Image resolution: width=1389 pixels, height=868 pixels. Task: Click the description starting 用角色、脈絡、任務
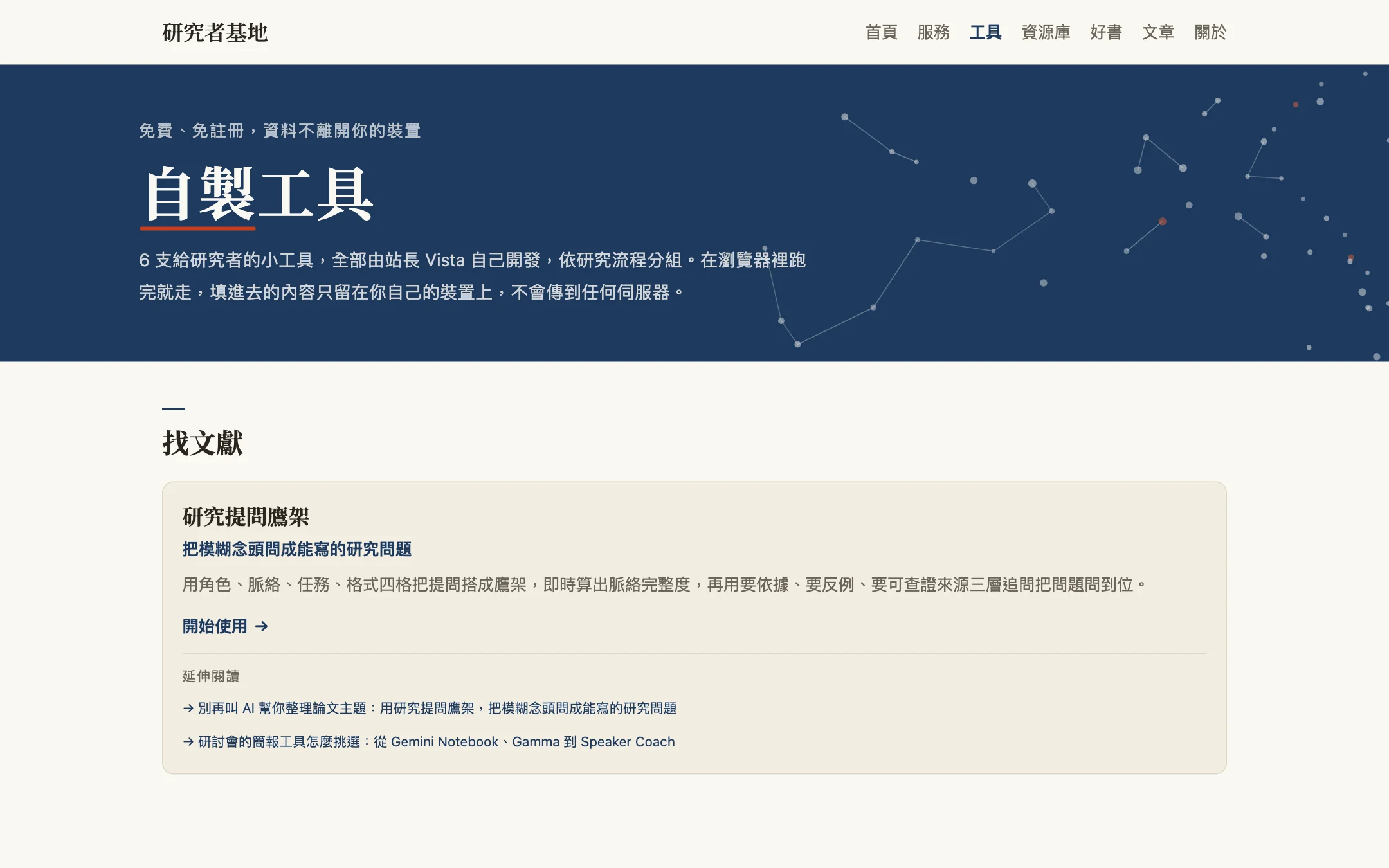coord(664,584)
